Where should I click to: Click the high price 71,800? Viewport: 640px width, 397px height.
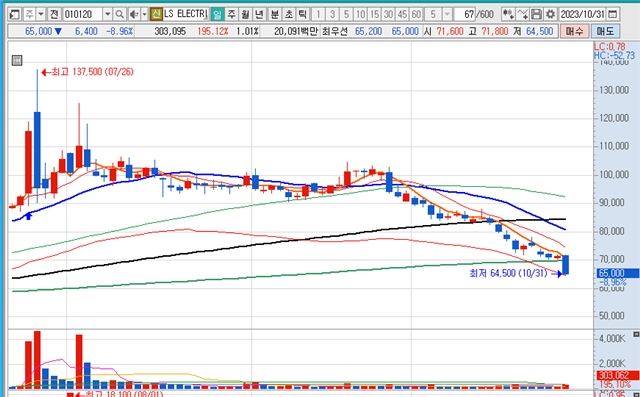[496, 31]
